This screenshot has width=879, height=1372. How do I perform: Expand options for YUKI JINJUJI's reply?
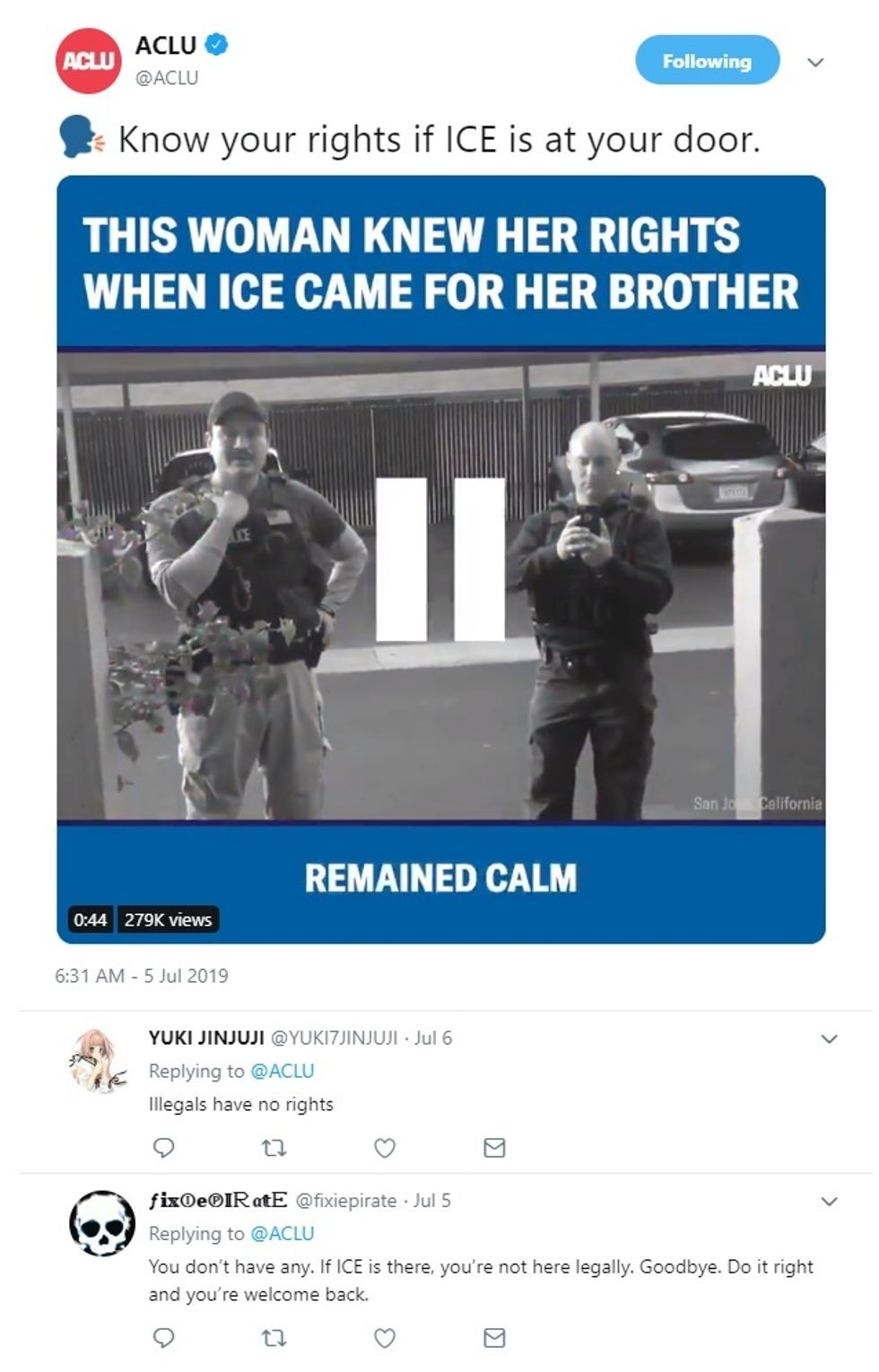coord(830,1038)
